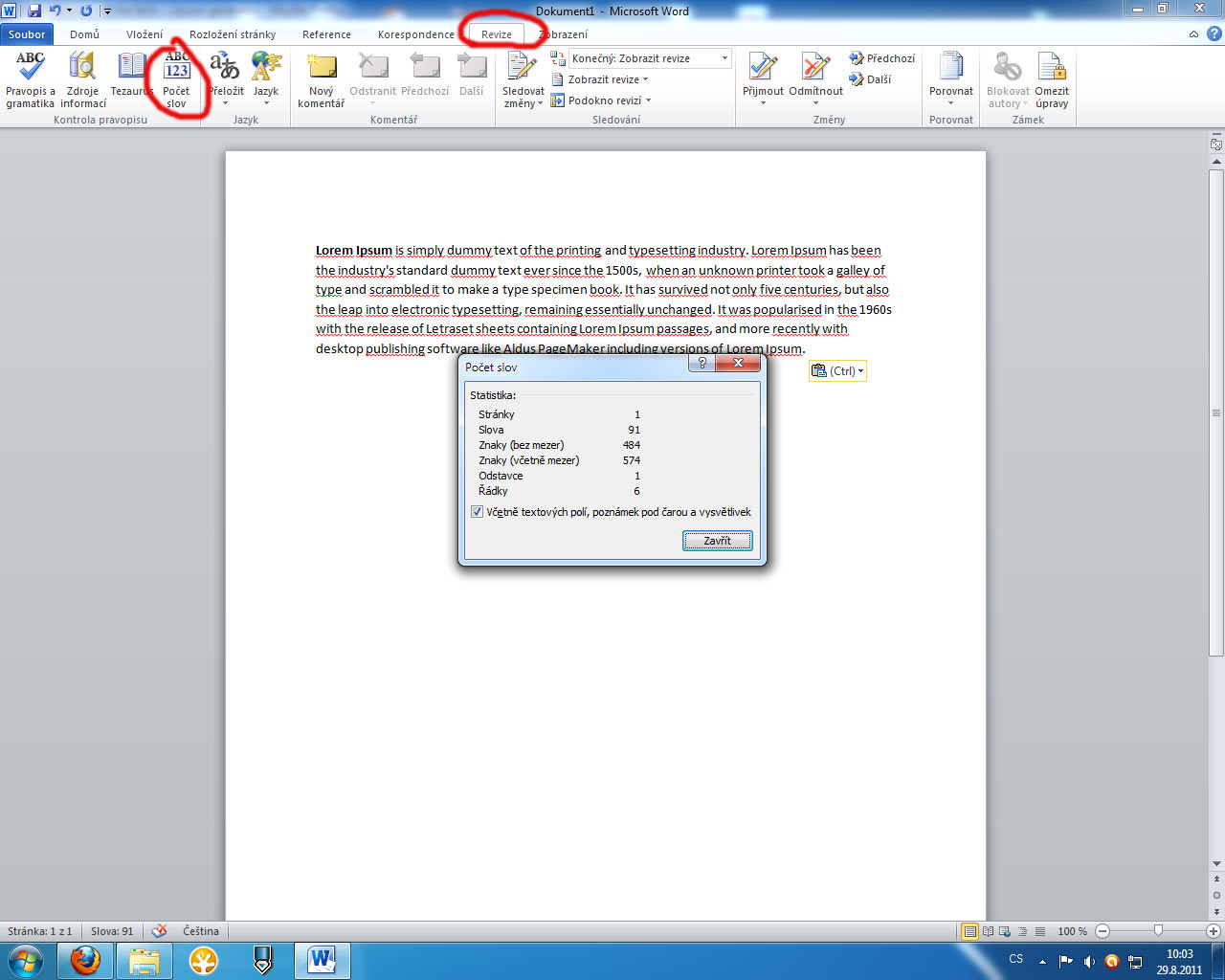Click the Znaky (bez mezer) row in statistics

pyautogui.click(x=560, y=445)
